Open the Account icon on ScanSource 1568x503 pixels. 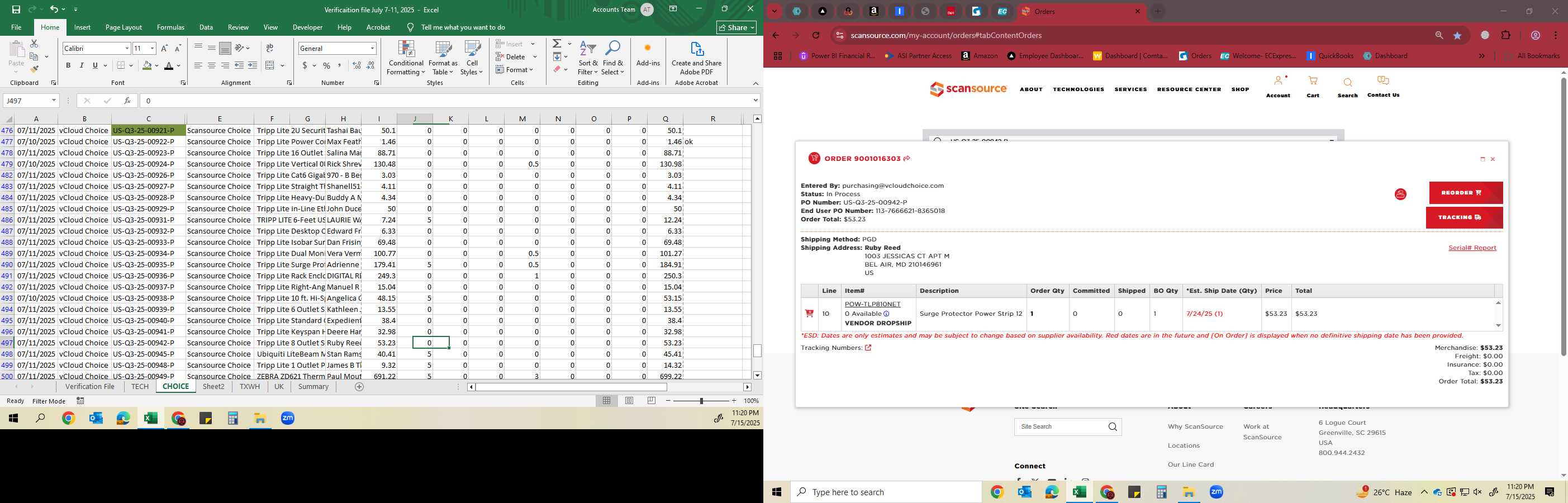pyautogui.click(x=1277, y=81)
